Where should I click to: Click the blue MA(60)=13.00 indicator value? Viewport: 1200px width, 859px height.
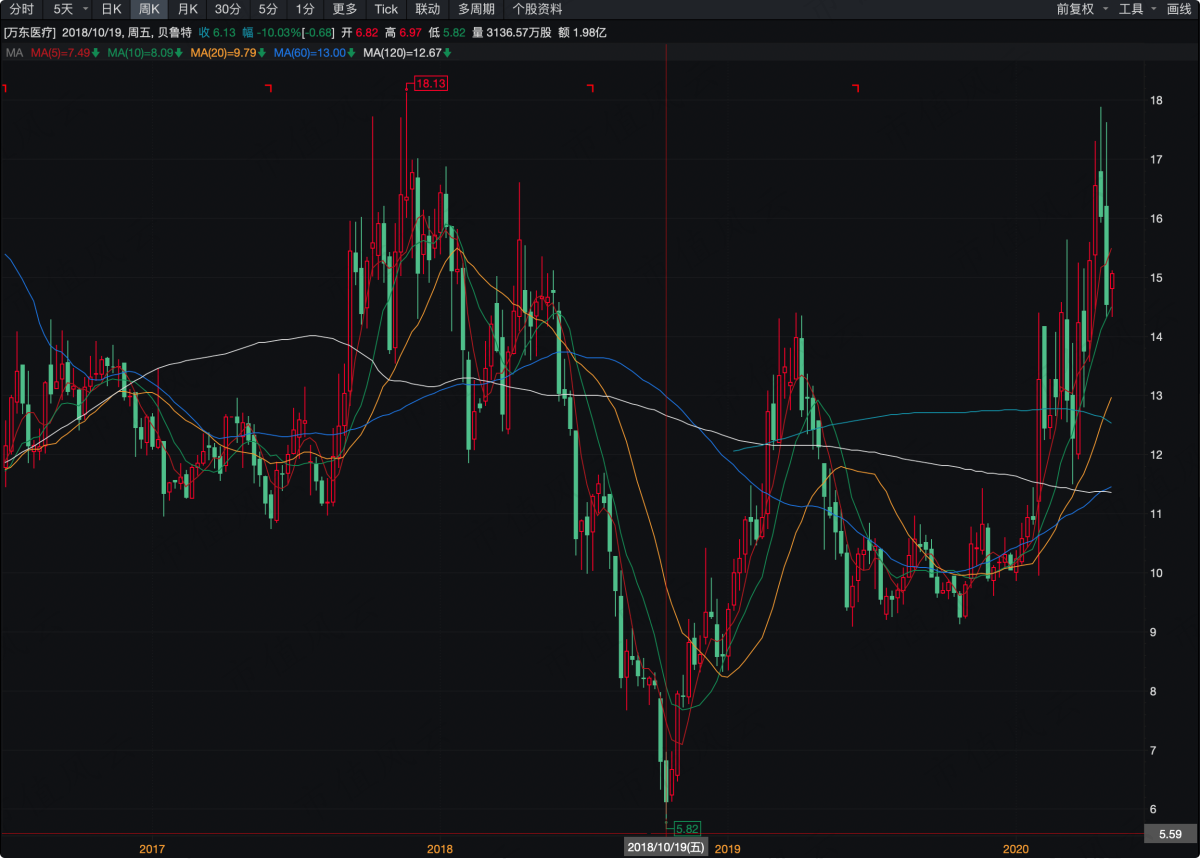tap(315, 52)
